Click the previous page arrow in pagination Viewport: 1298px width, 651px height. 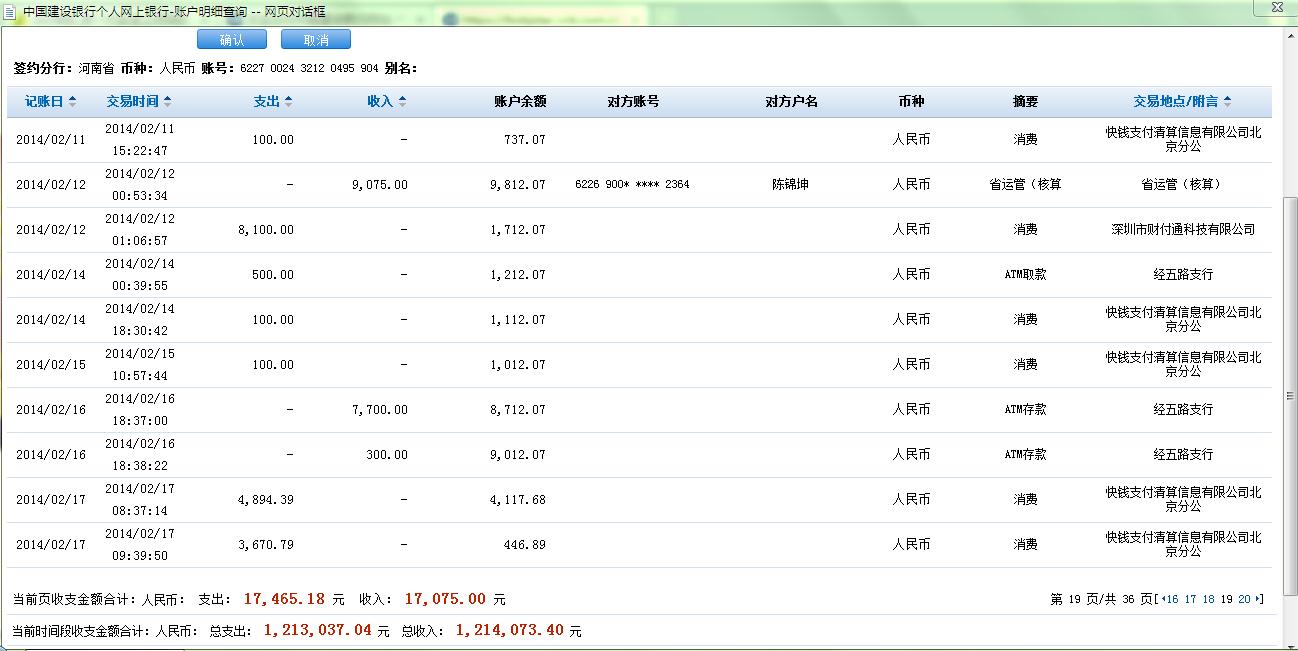1162,600
